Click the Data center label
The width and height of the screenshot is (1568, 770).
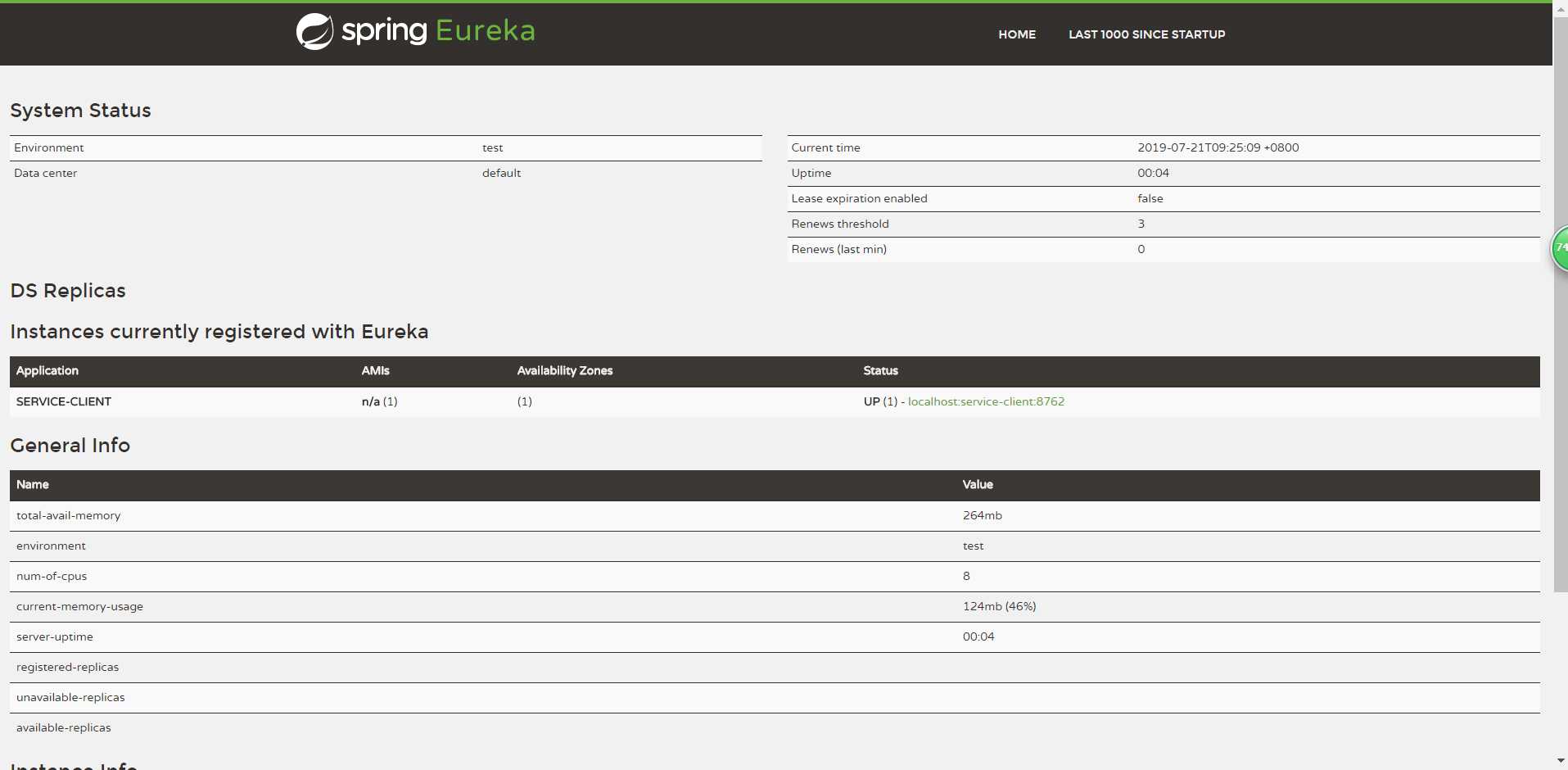pos(46,174)
